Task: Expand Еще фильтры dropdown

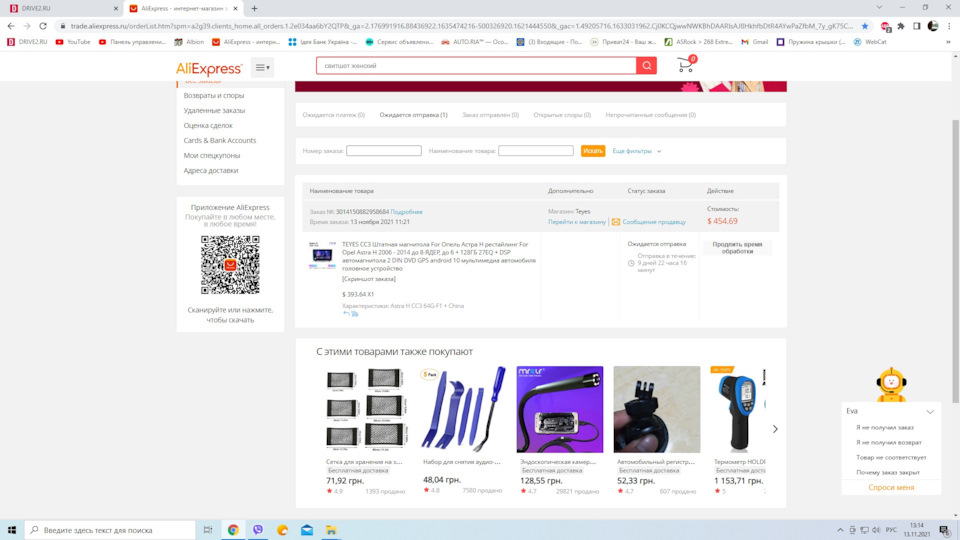Action: pyautogui.click(x=637, y=151)
